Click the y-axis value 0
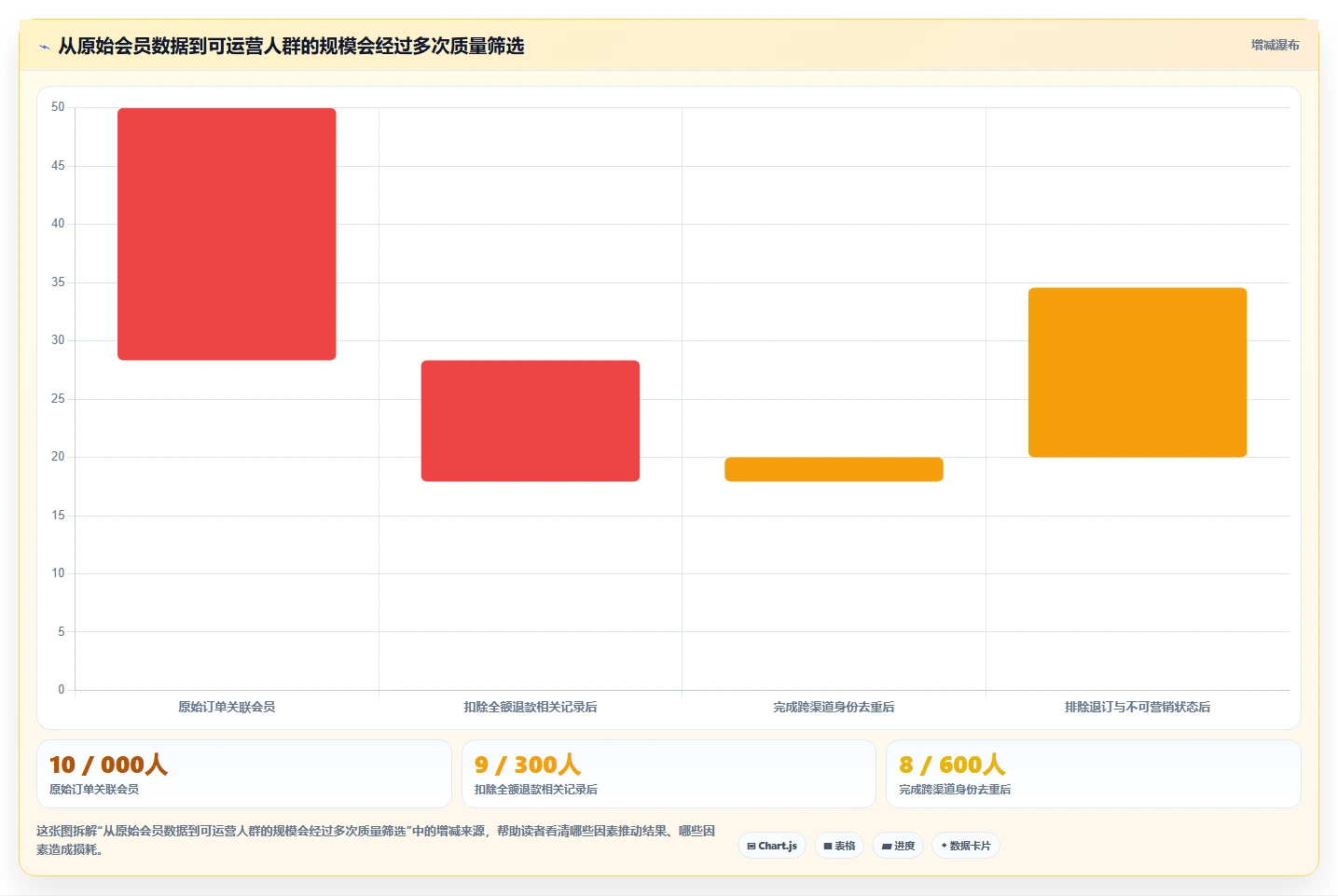Viewport: 1338px width, 896px height. coord(62,690)
